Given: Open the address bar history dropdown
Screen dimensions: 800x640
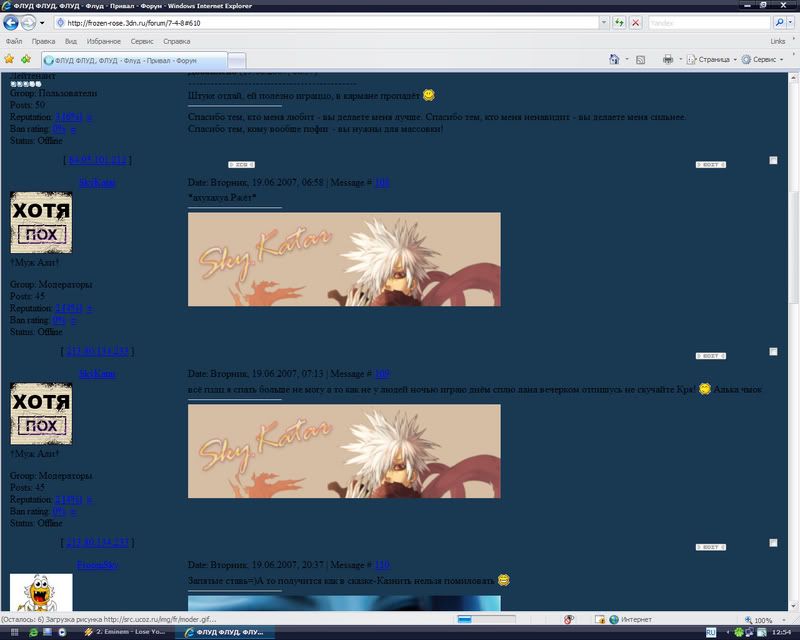Looking at the screenshot, I should [x=604, y=22].
